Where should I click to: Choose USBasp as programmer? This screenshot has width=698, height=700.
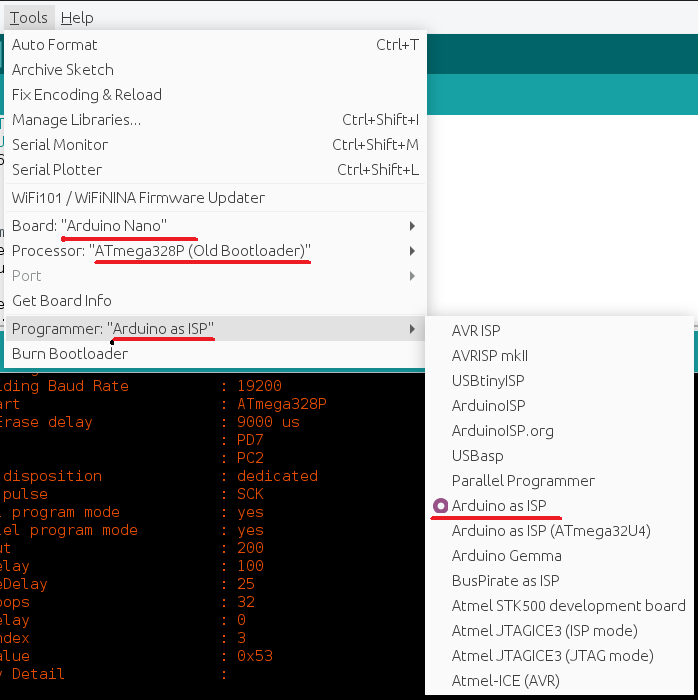(x=478, y=456)
